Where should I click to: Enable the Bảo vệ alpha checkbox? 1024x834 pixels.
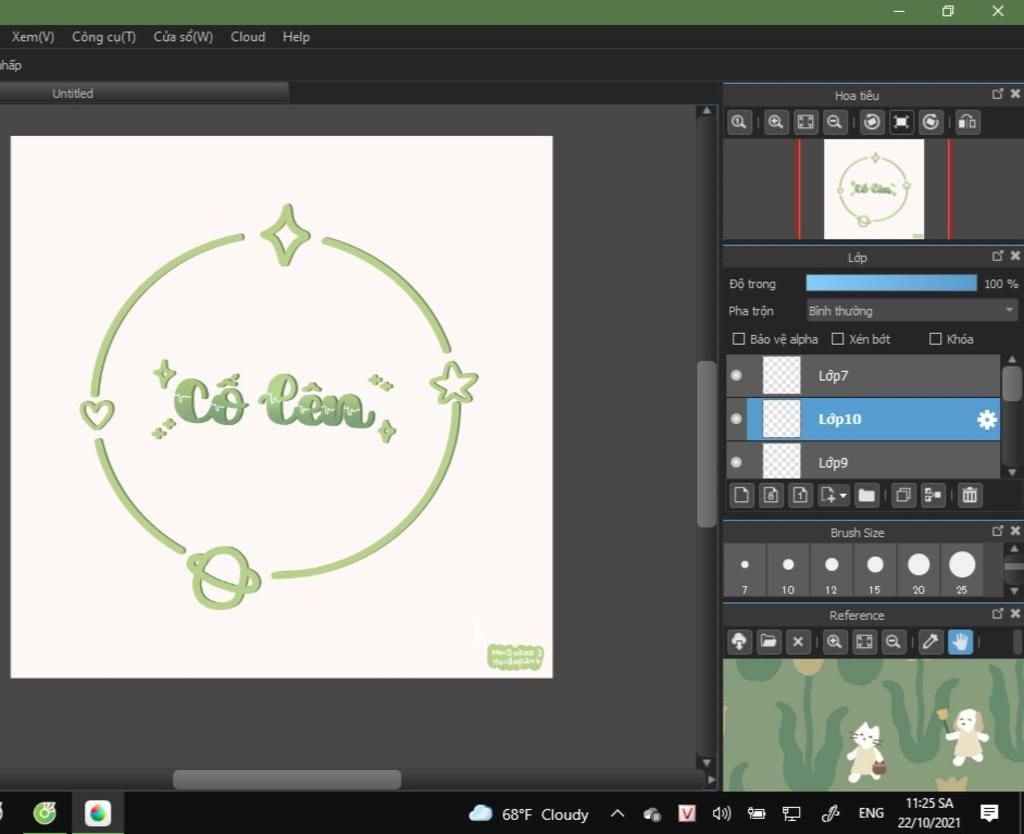[739, 339]
